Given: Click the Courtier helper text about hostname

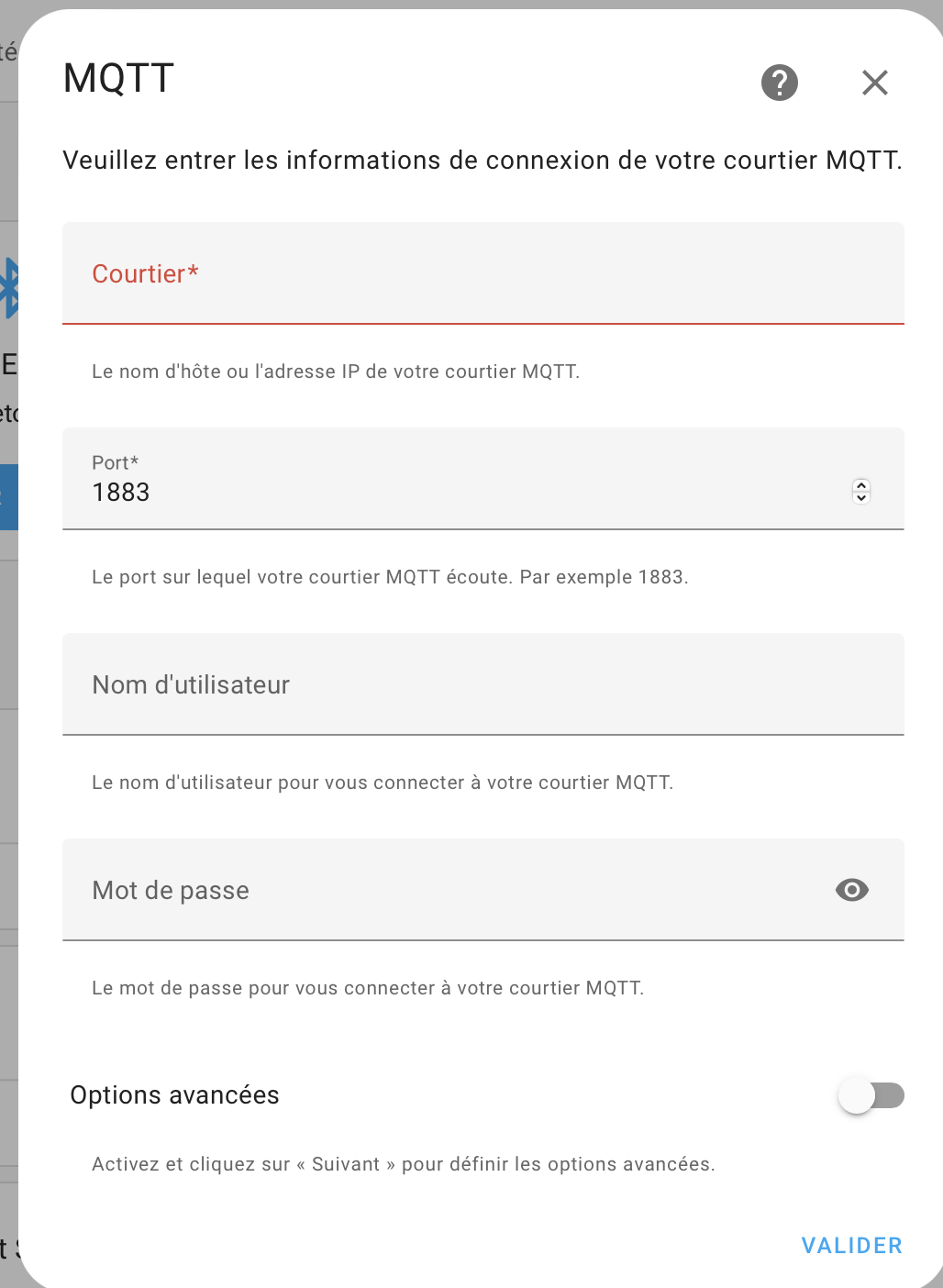Looking at the screenshot, I should (x=336, y=372).
